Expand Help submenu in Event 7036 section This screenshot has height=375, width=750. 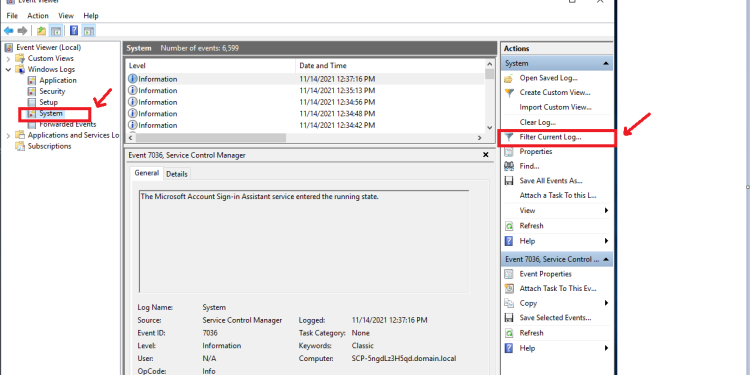point(606,348)
